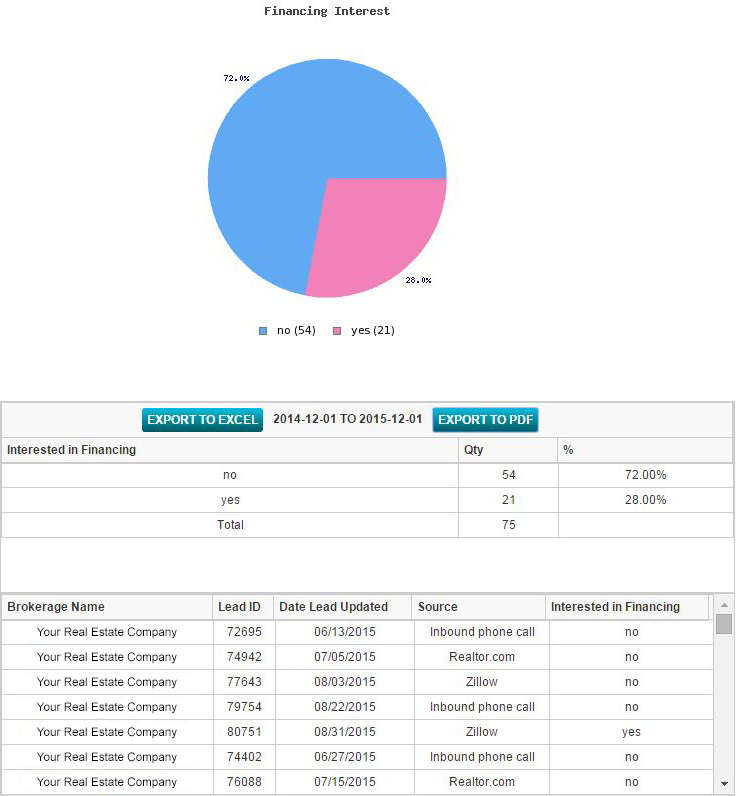The height and width of the screenshot is (796, 736).
Task: Click the pink 'yes (21)' legend swatch
Action: click(x=337, y=331)
